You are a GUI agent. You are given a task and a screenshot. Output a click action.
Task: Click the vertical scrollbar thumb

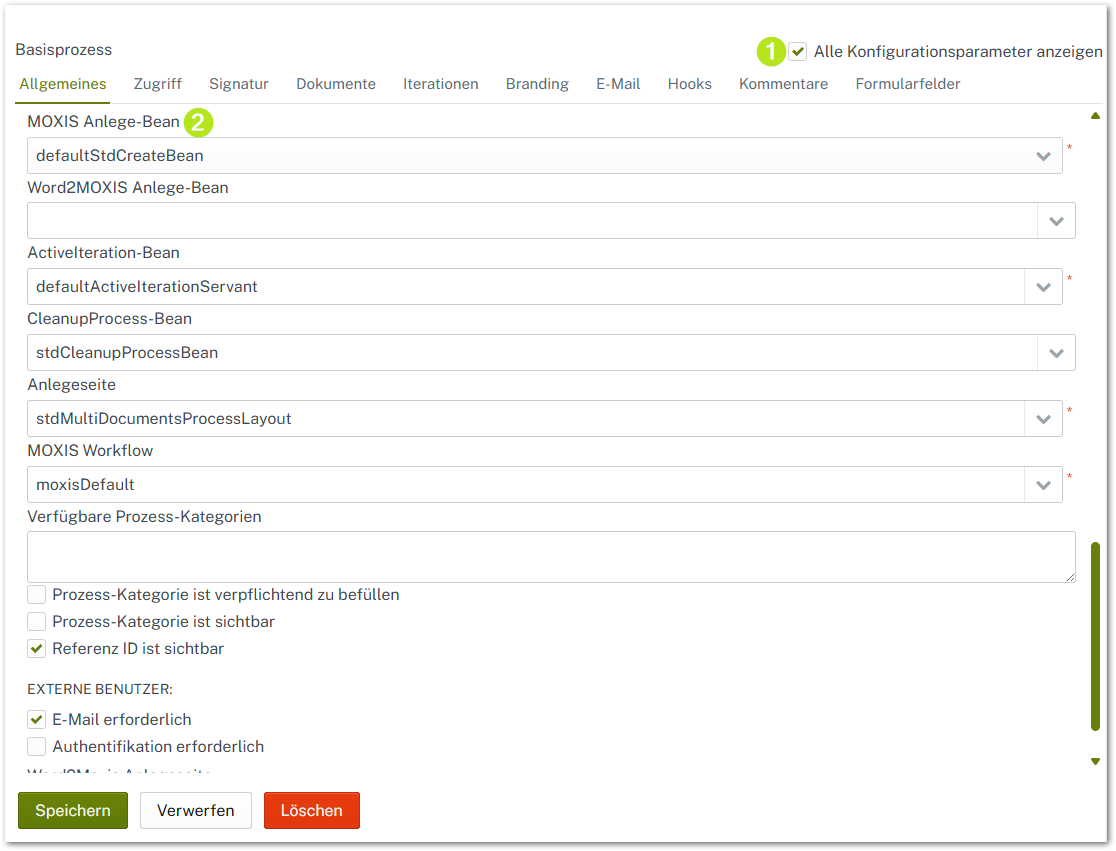click(x=1095, y=636)
